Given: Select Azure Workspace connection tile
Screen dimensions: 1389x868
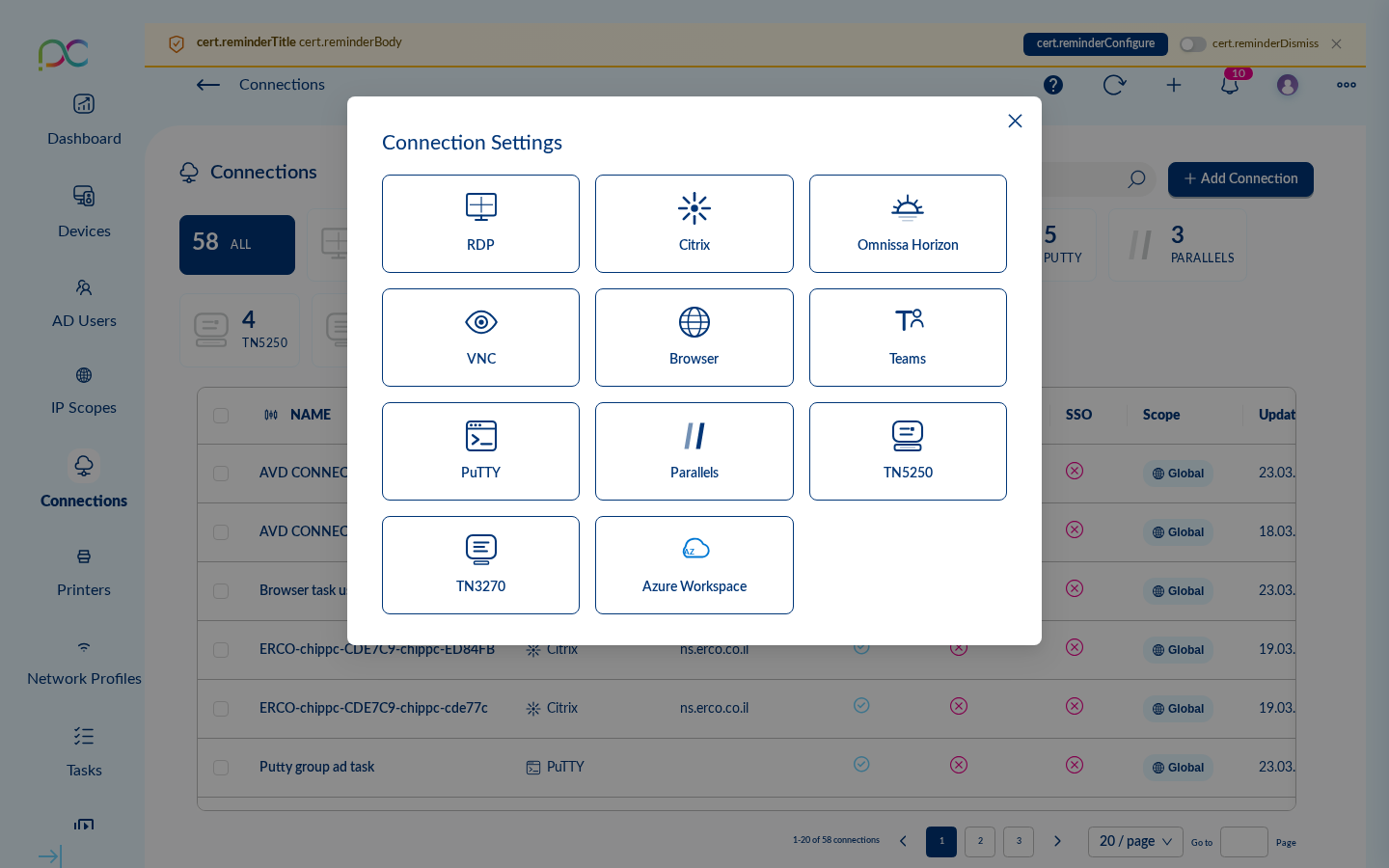Looking at the screenshot, I should tap(694, 565).
